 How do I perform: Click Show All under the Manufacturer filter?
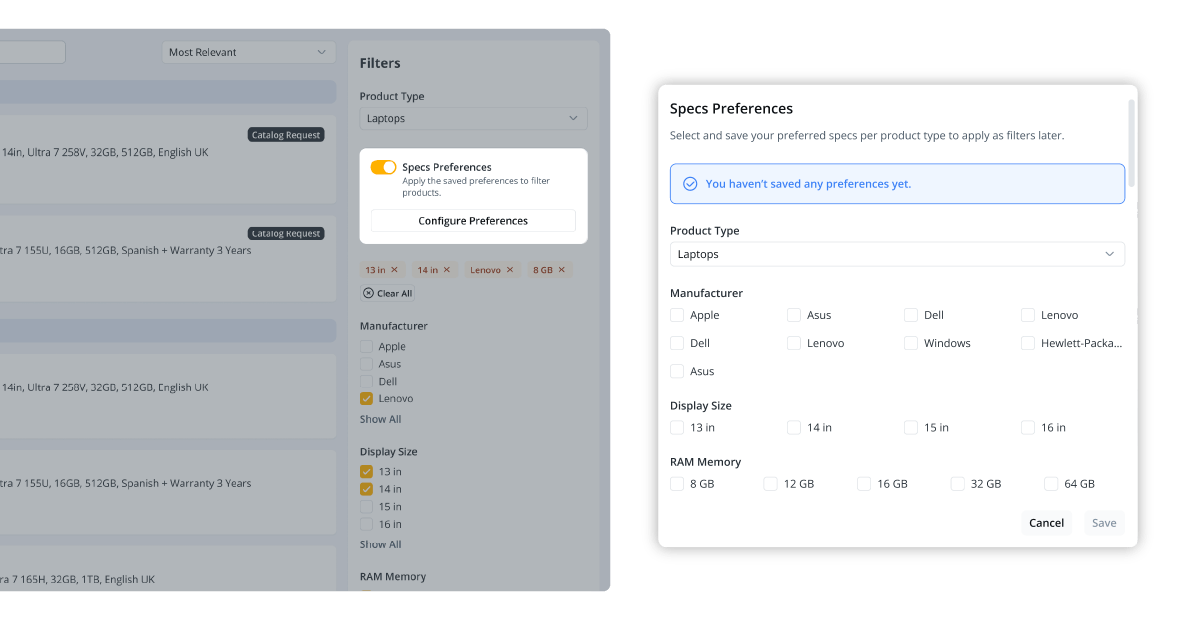[x=380, y=419]
